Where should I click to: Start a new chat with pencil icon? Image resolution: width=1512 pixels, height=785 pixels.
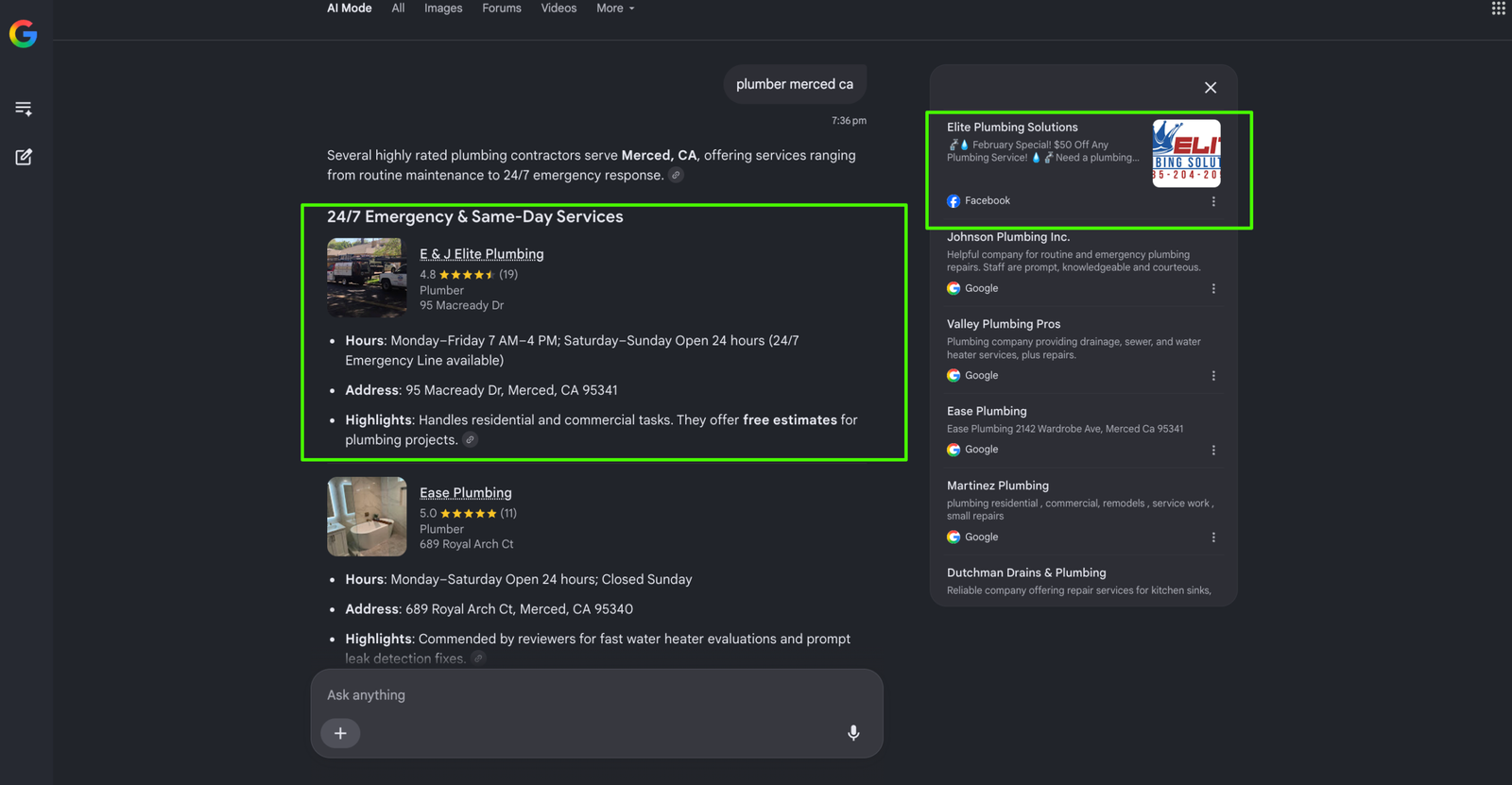(24, 157)
